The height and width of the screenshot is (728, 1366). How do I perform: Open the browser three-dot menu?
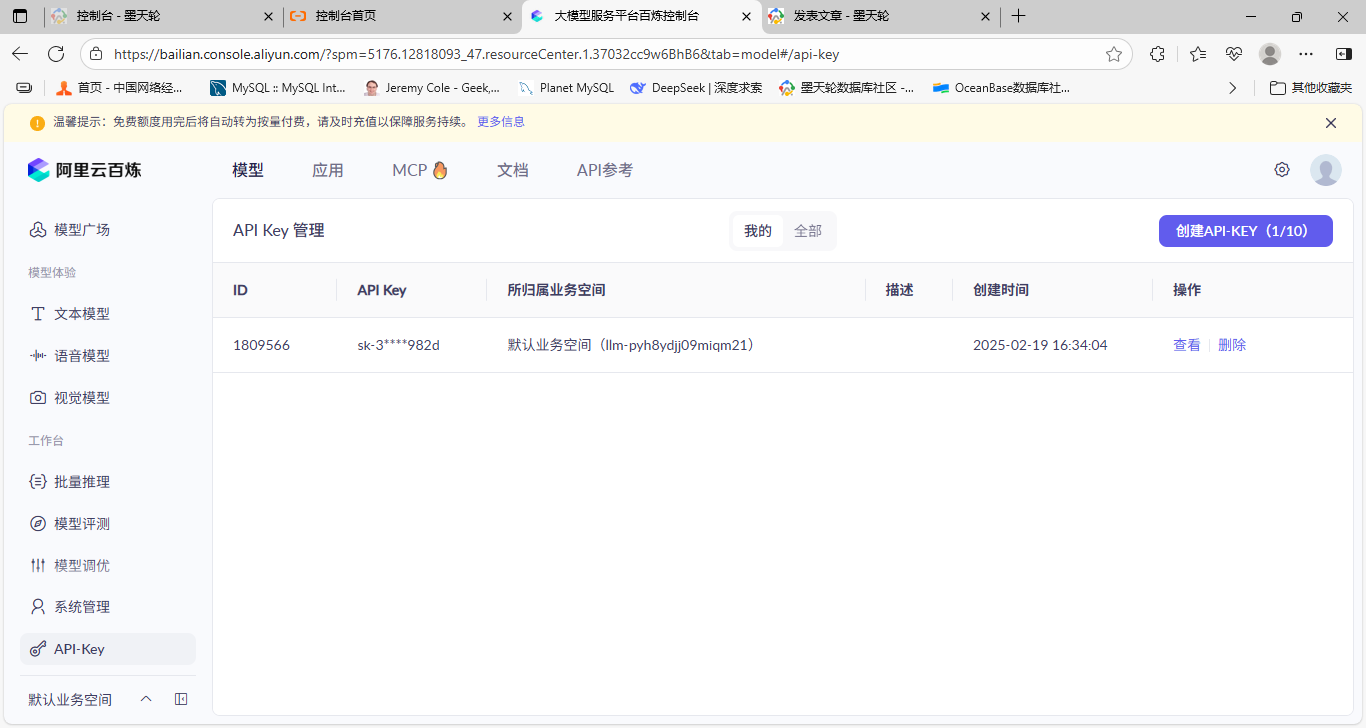coord(1306,54)
